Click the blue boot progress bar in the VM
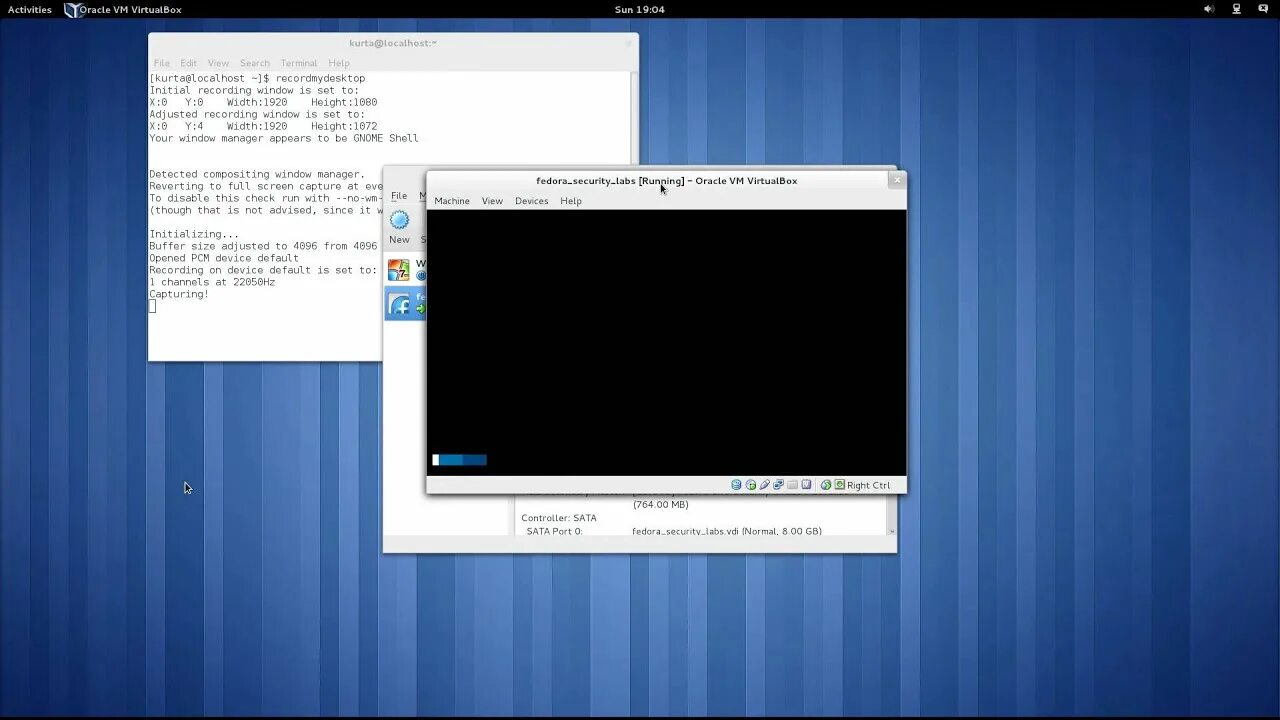 pos(460,460)
